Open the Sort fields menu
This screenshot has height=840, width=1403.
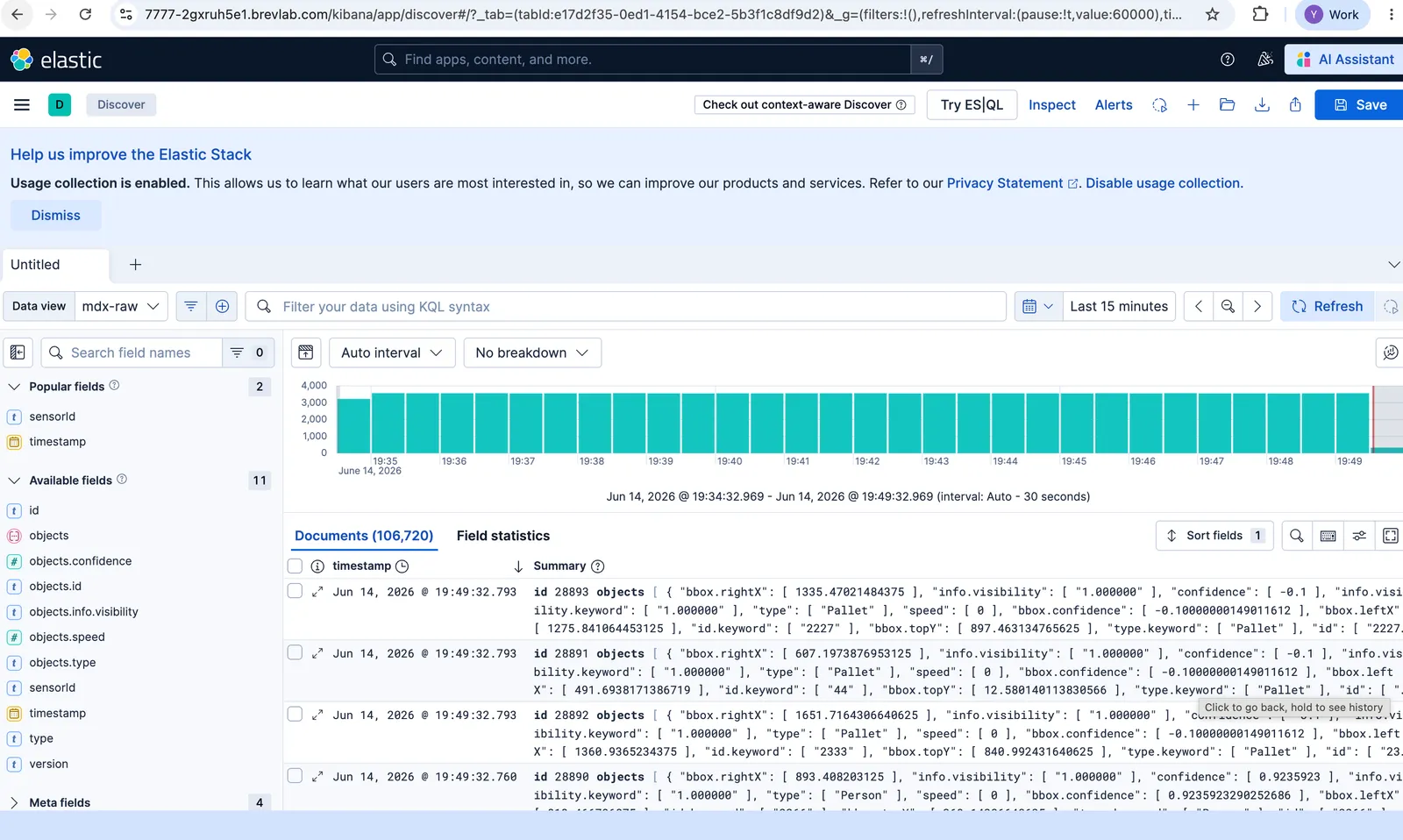tap(1214, 536)
